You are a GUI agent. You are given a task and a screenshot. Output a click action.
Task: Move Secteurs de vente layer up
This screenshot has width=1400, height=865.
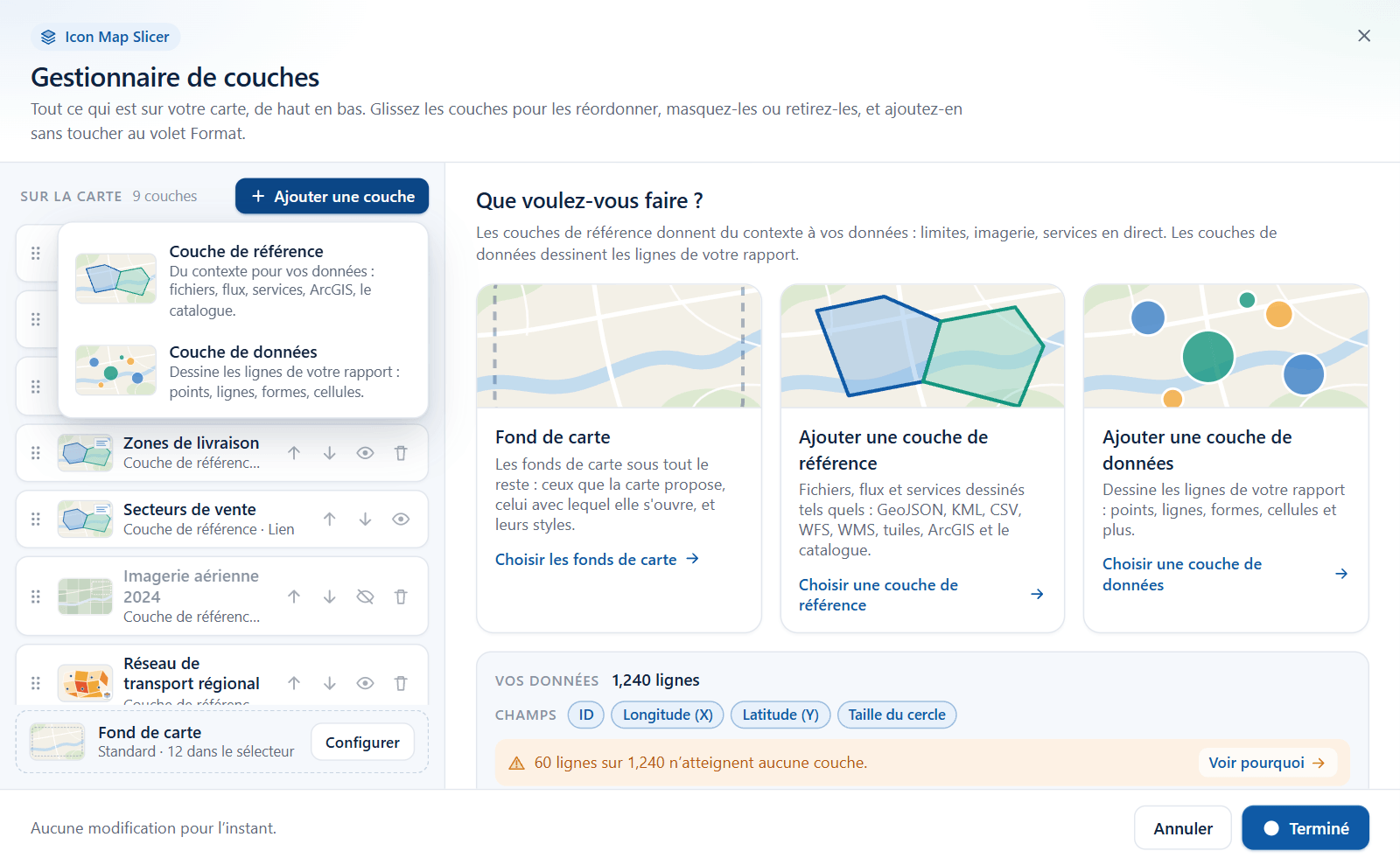pyautogui.click(x=330, y=519)
